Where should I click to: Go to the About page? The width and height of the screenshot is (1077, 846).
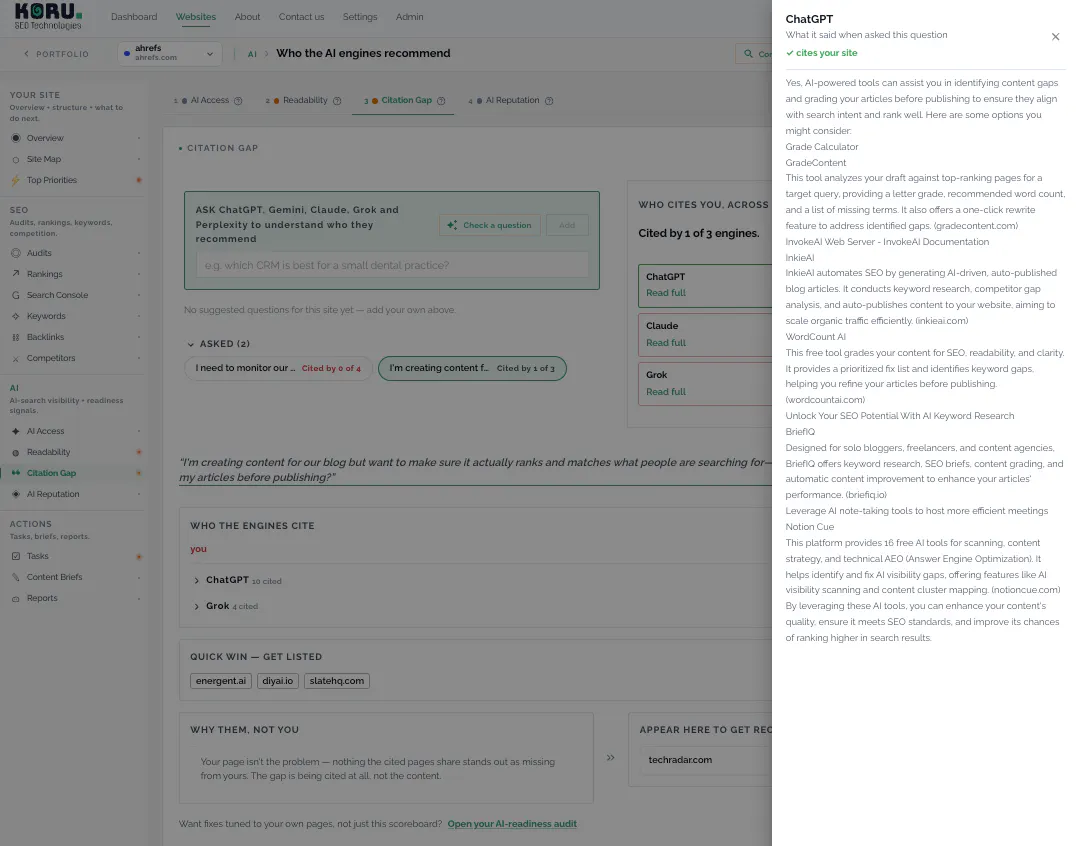click(x=247, y=16)
